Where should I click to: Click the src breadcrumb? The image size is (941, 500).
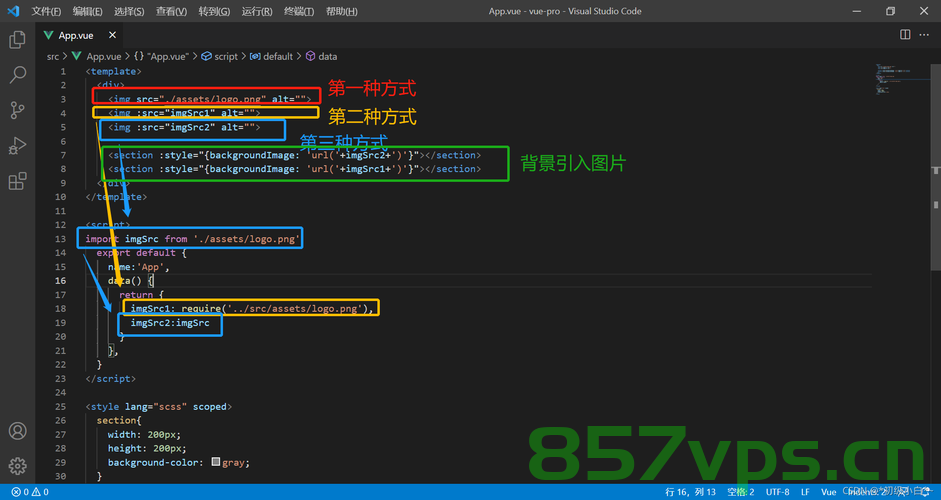[x=53, y=56]
